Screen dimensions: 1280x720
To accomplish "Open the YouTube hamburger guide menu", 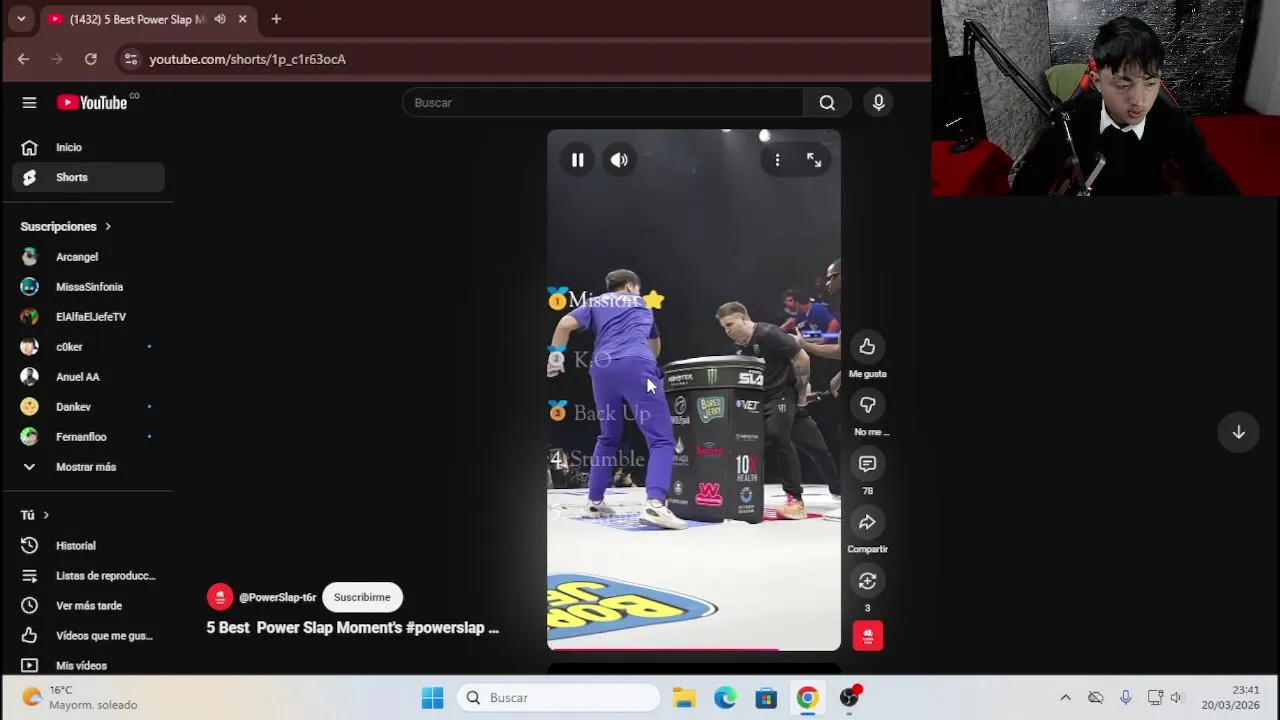I will 29,103.
